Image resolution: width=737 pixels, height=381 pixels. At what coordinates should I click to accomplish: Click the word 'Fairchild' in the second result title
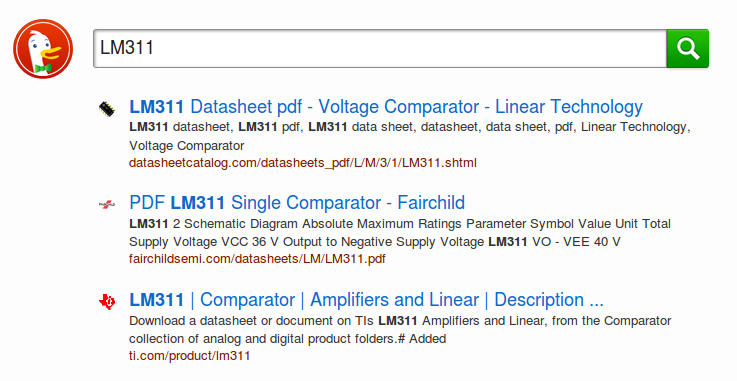click(431, 203)
